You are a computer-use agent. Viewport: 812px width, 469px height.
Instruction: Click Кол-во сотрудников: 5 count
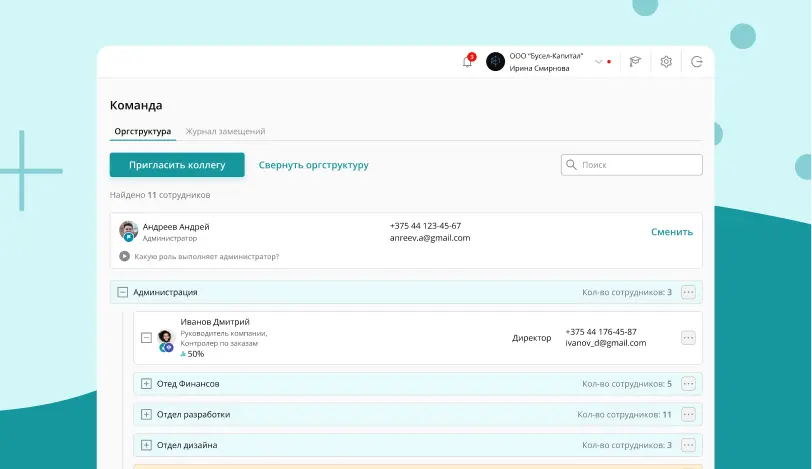coord(627,384)
